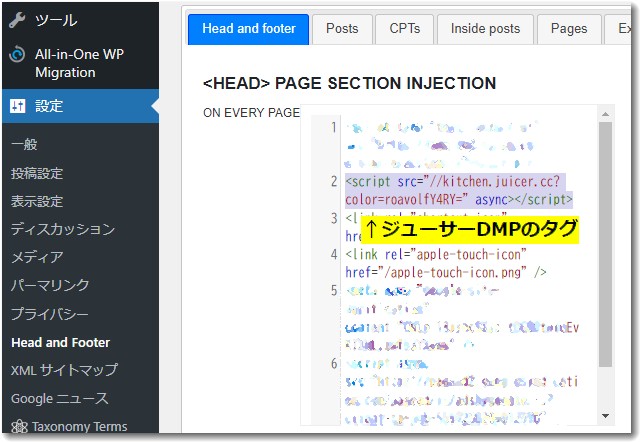Click the "ON EVERY PAGE" label
The width and height of the screenshot is (640, 442).
click(x=251, y=113)
